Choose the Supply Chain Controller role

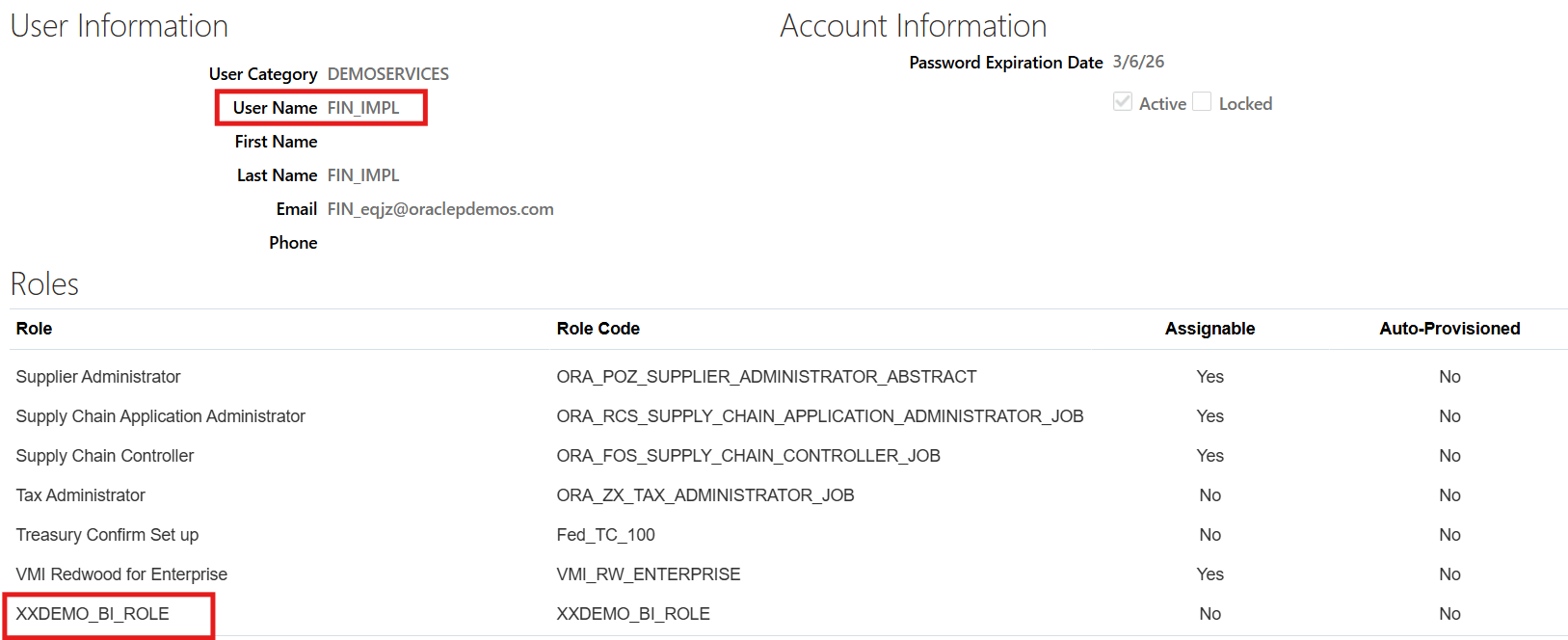[105, 456]
